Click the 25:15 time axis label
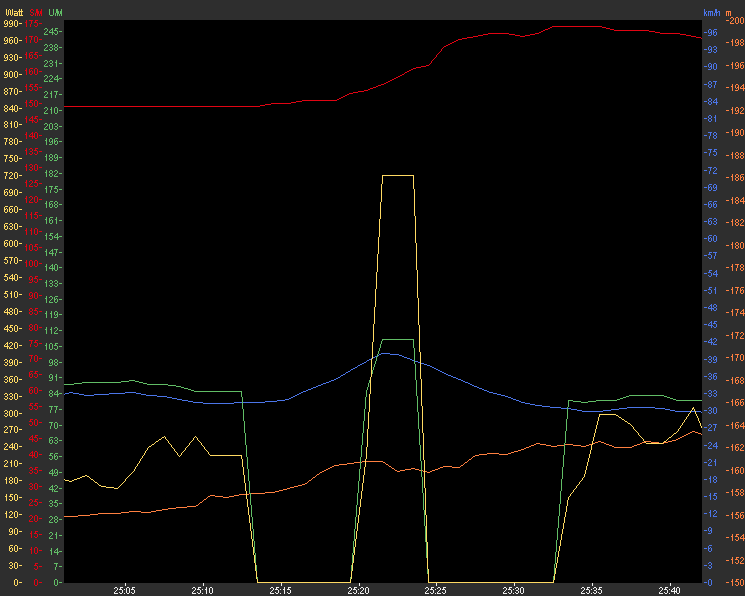The width and height of the screenshot is (745, 596). (281, 590)
